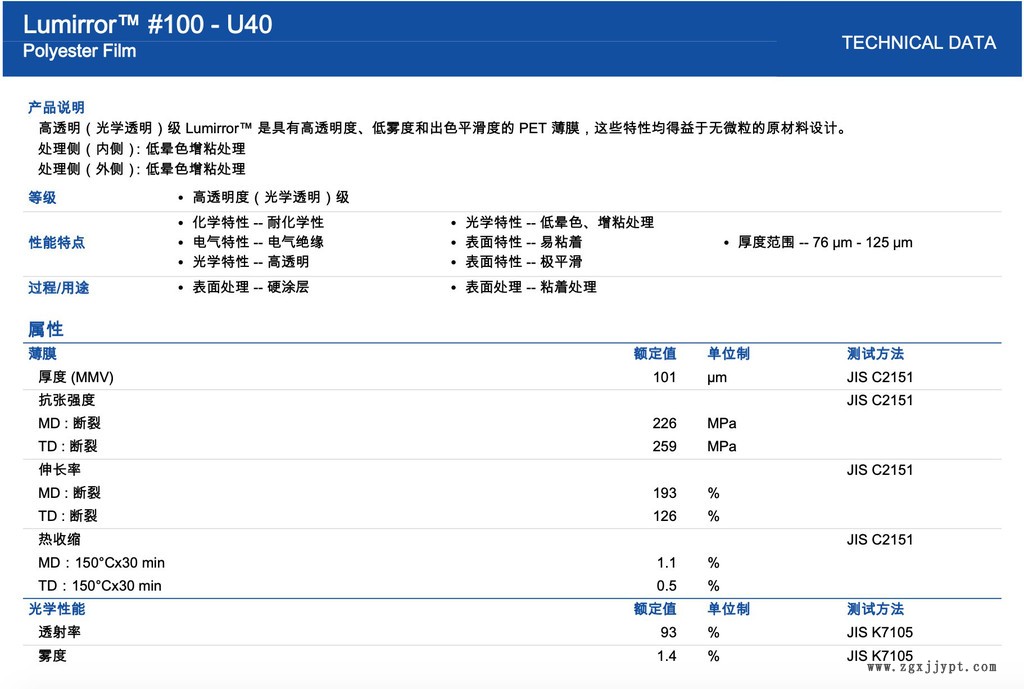Click the bullet "厚度范围 -- 76 μm - 125 μm"

pyautogui.click(x=825, y=242)
